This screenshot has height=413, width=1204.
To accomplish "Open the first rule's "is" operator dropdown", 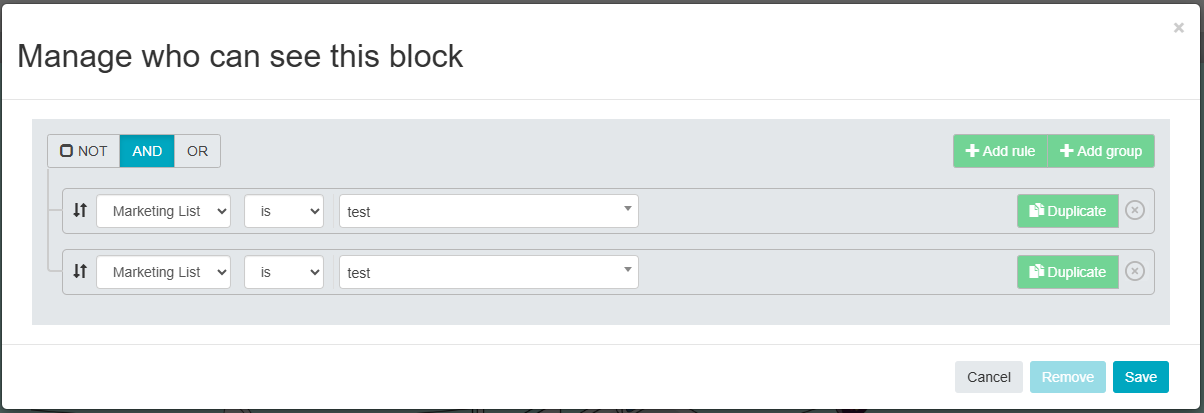I will [x=284, y=211].
